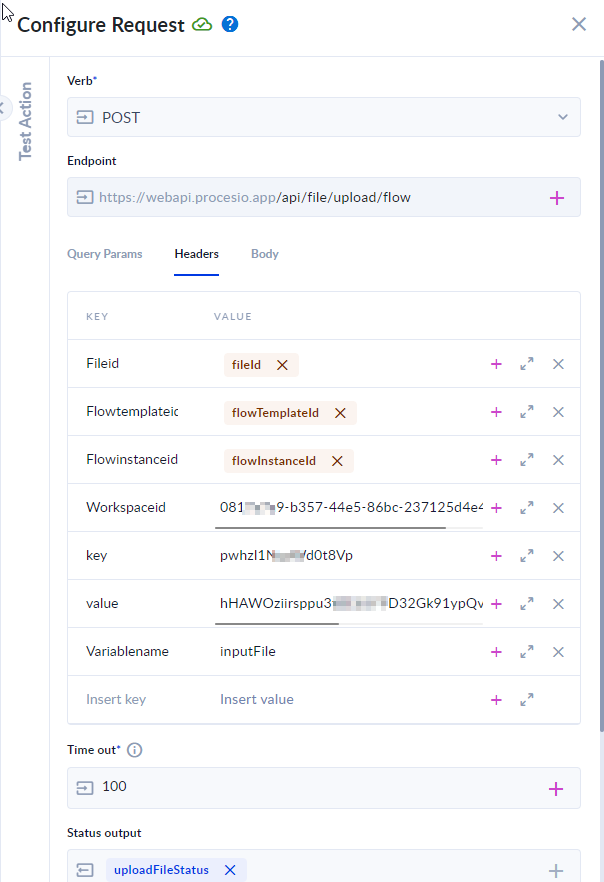The height and width of the screenshot is (882, 604).
Task: Click the pink plus icon on the Endpoint field
Action: pyautogui.click(x=557, y=197)
